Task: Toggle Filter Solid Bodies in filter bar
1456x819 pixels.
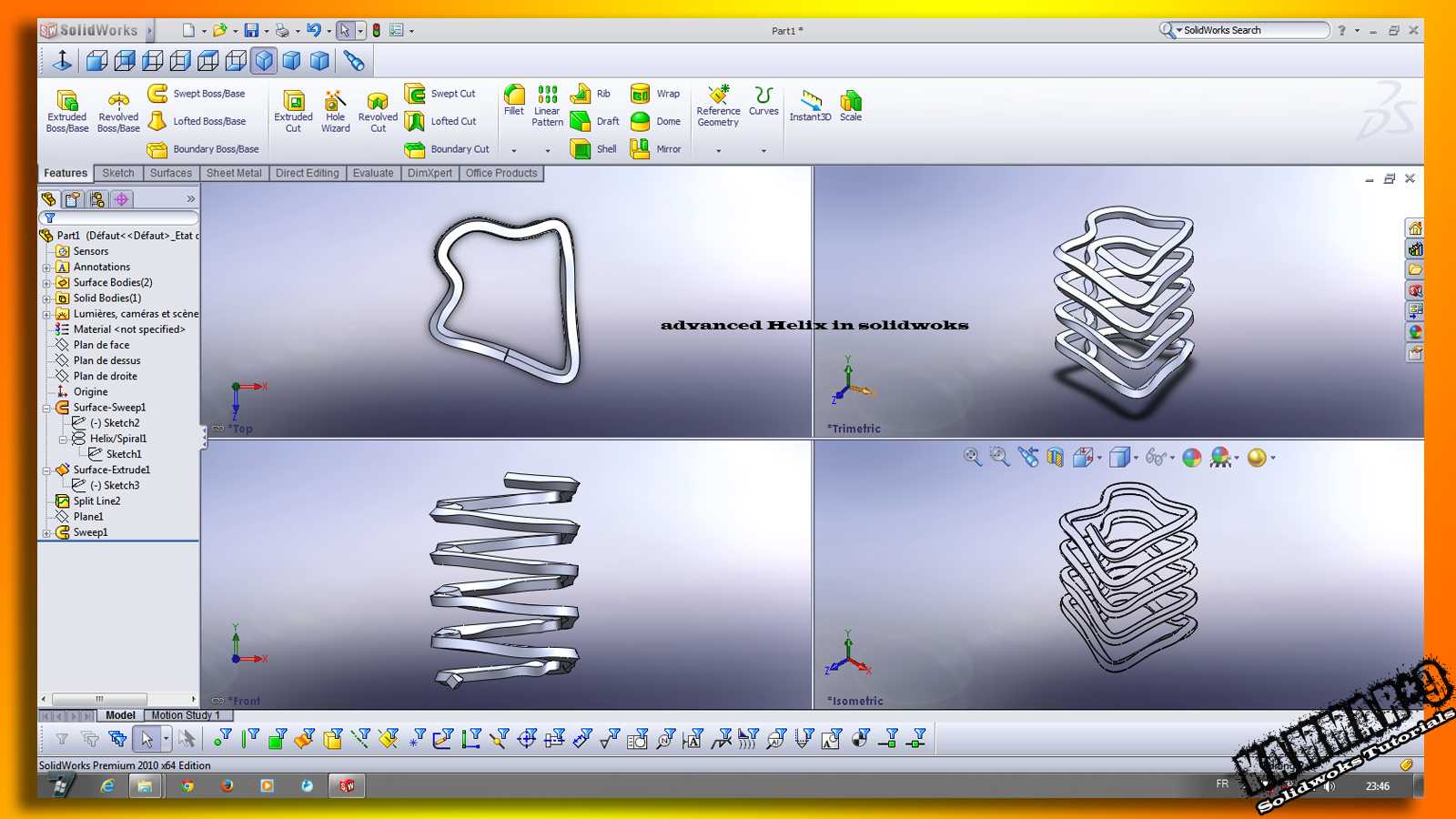Action: pyautogui.click(x=333, y=739)
